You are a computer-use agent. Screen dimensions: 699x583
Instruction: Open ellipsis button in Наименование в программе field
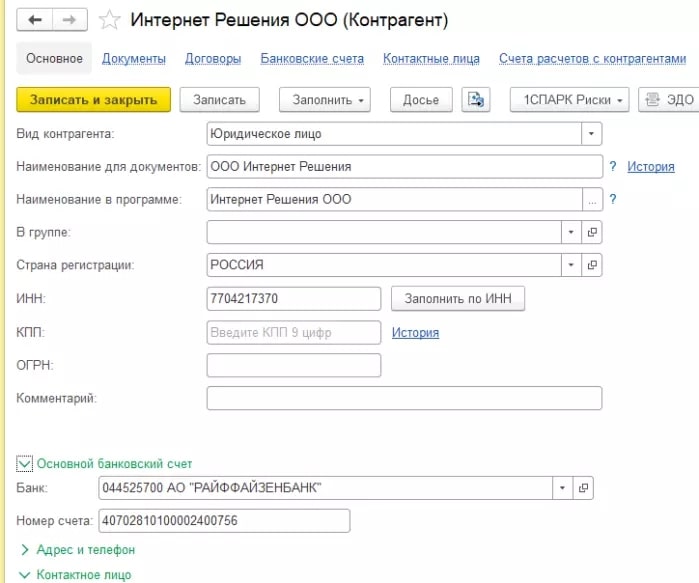pos(592,200)
